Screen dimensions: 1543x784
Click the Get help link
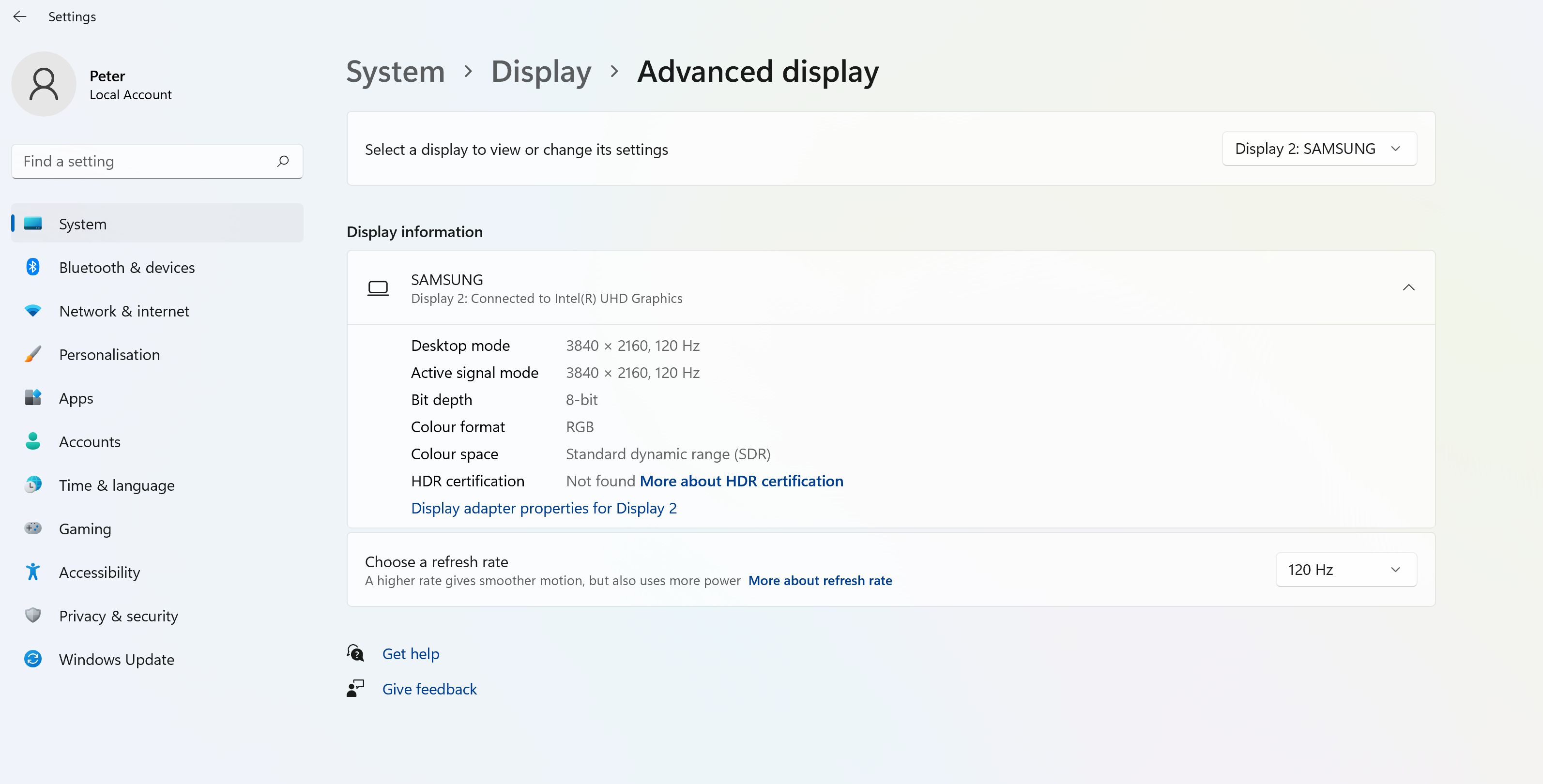click(x=410, y=653)
